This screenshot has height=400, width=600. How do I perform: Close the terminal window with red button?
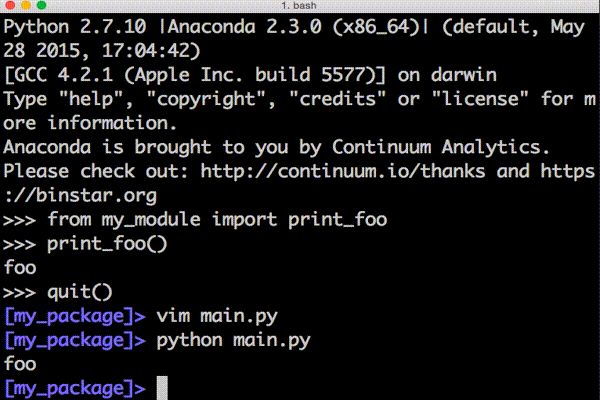(x=10, y=5)
